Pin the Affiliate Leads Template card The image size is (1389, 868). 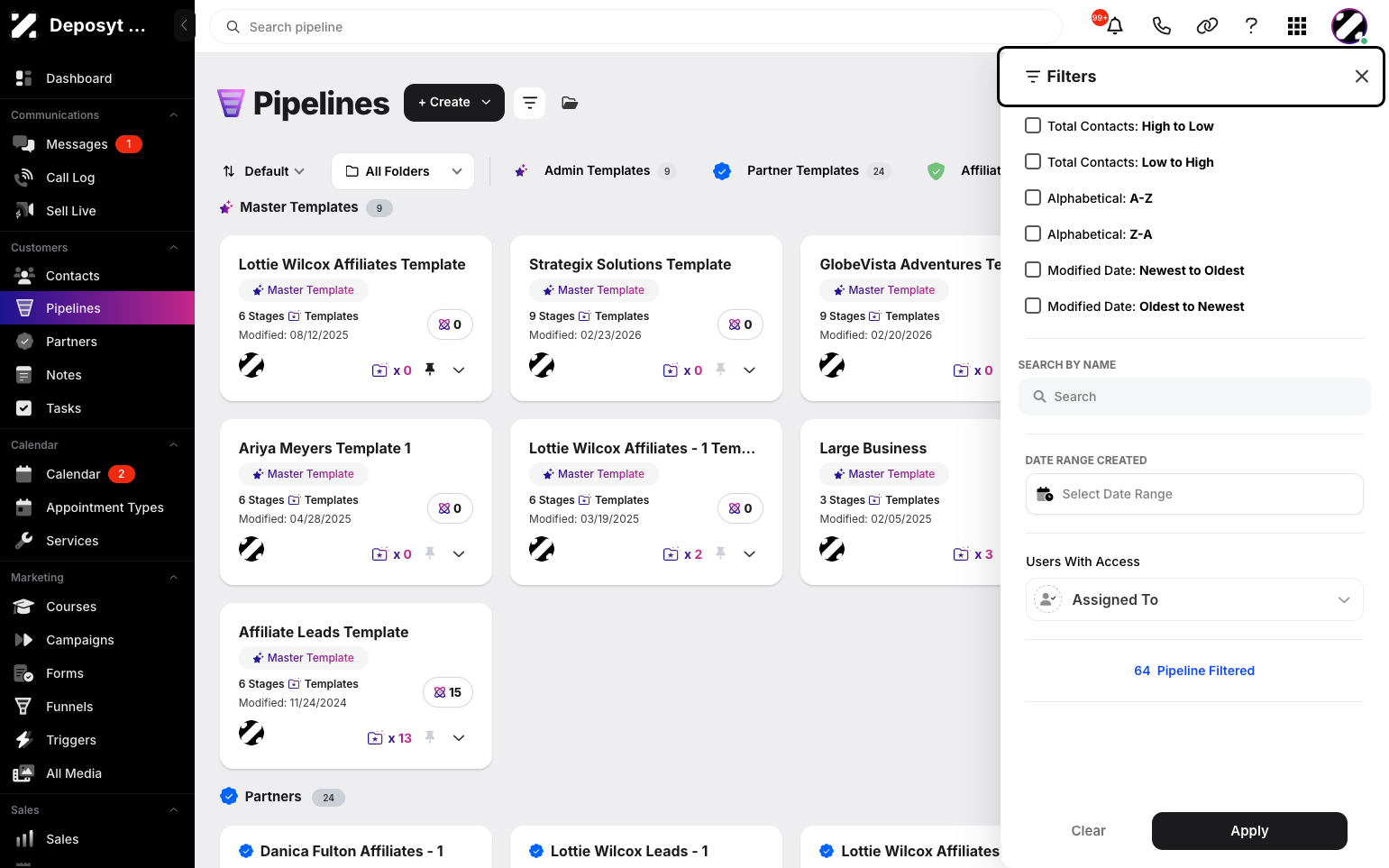[x=430, y=737]
